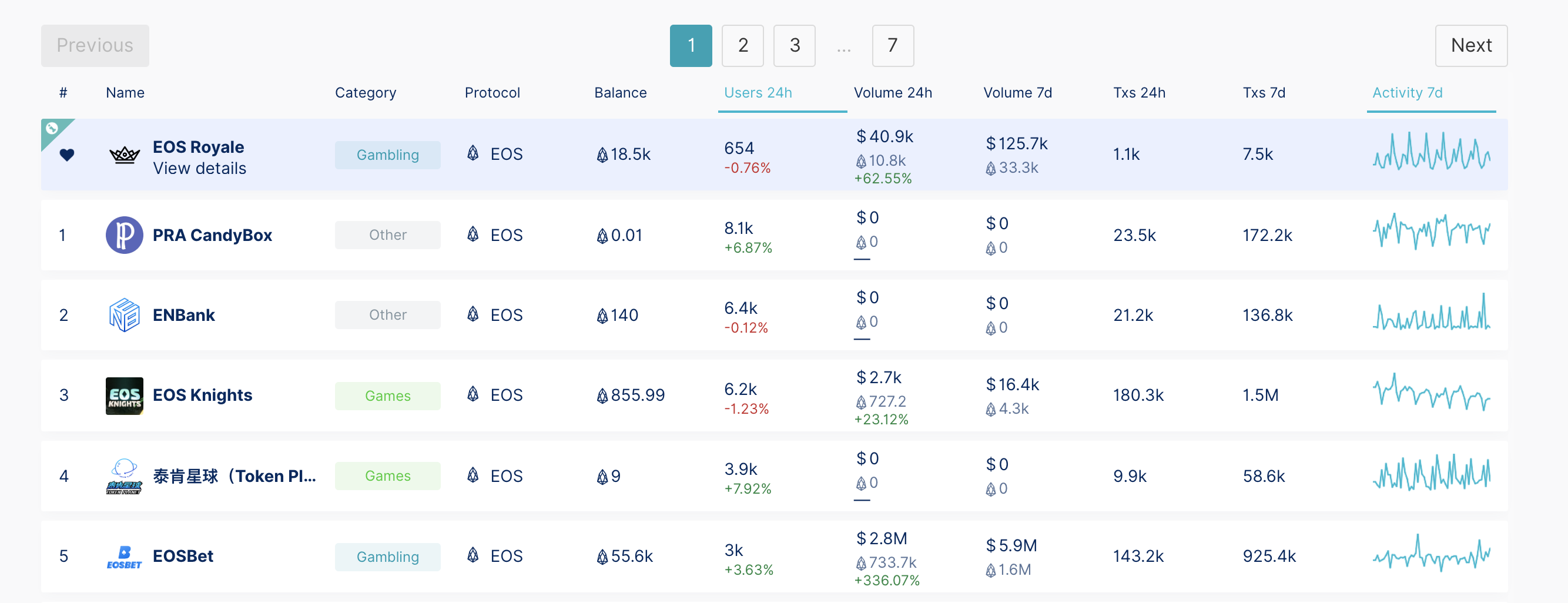Click EOS protocol icon in EOS Royale row
1568x603 pixels.
click(x=473, y=153)
